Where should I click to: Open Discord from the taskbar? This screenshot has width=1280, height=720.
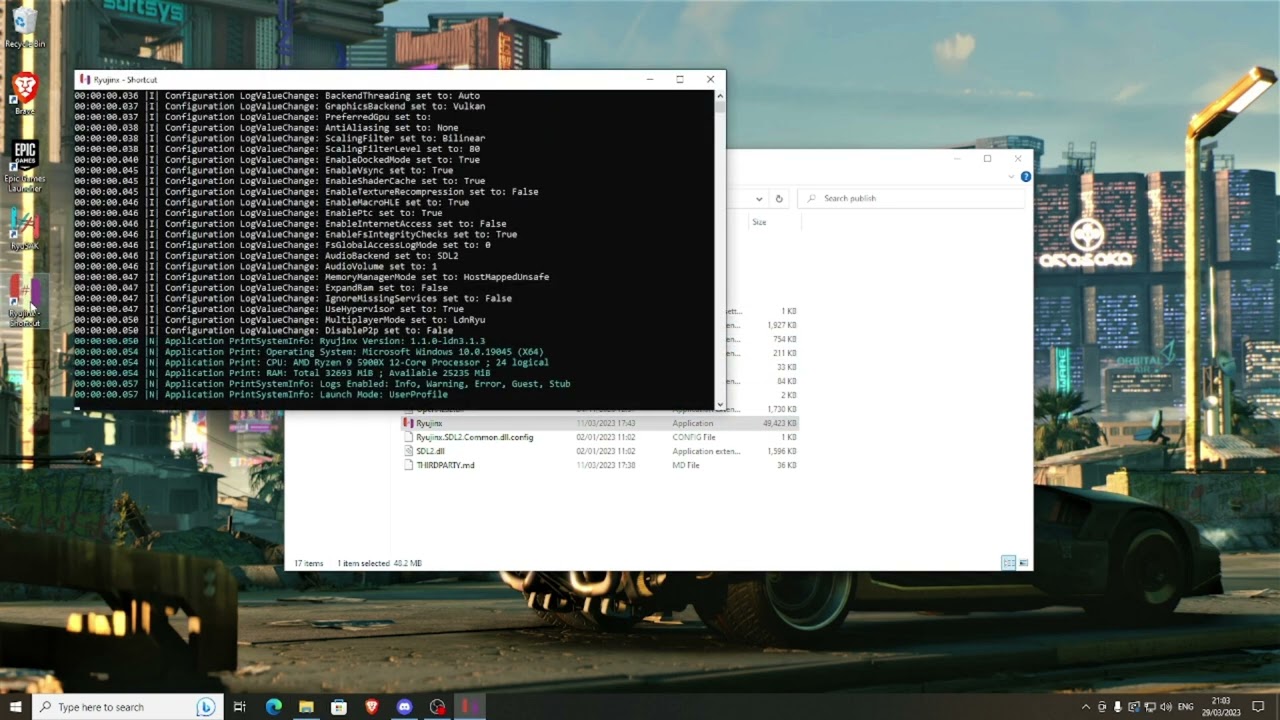[x=404, y=707]
